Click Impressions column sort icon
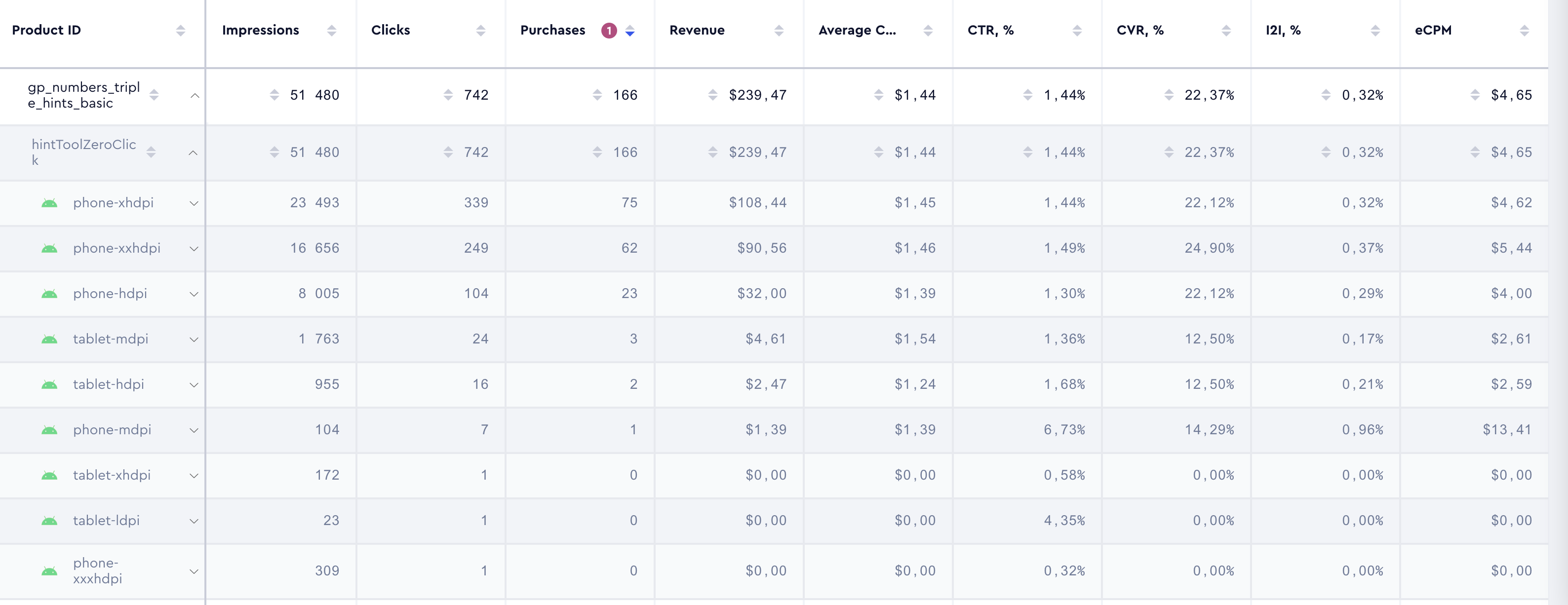Screen dimensions: 1568x605 [331, 31]
